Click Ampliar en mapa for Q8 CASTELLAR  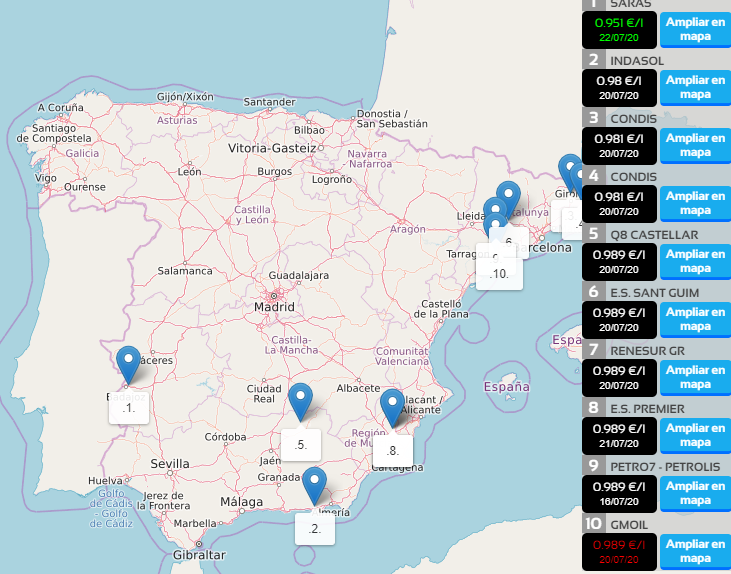[695, 261]
